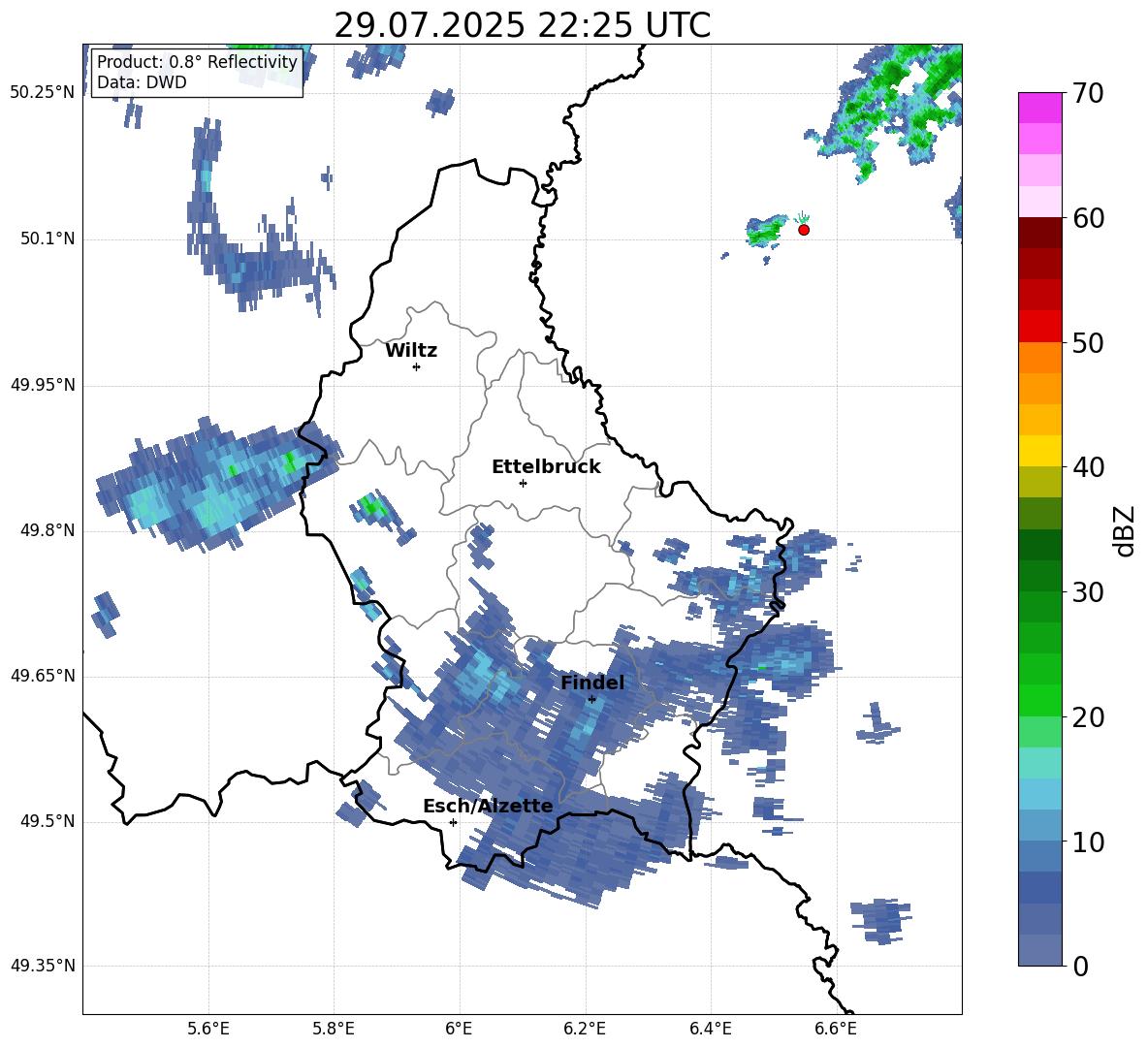This screenshot has width=1148, height=1048.
Task: Click the 6.6°E longitude label
Action: coord(836,1029)
